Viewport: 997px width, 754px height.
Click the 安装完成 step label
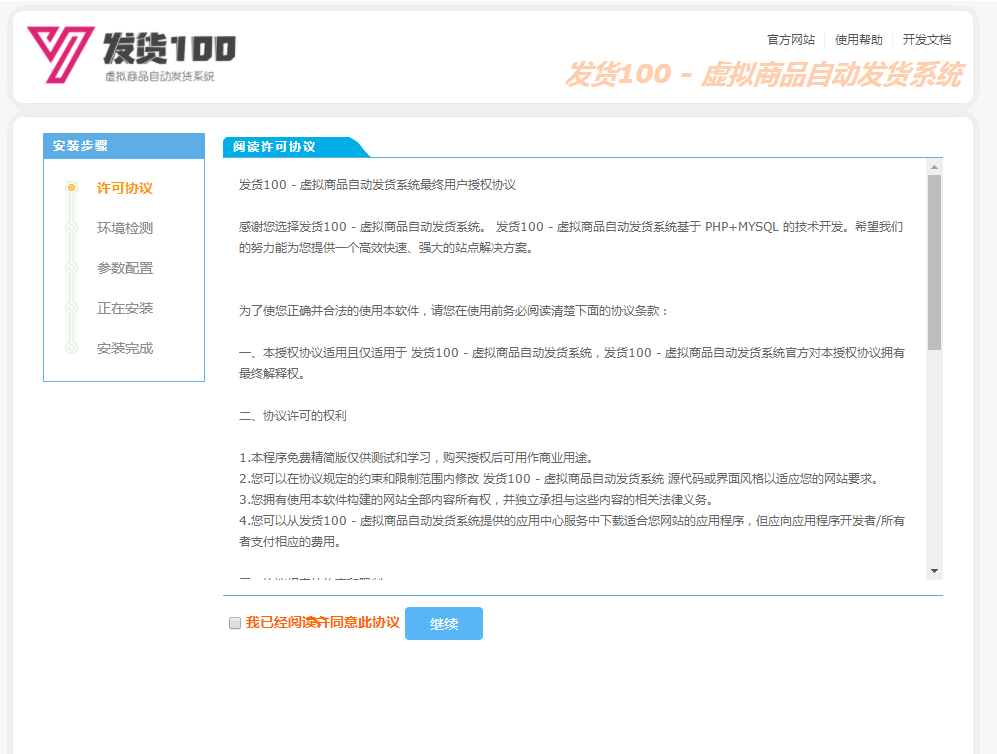click(x=125, y=348)
